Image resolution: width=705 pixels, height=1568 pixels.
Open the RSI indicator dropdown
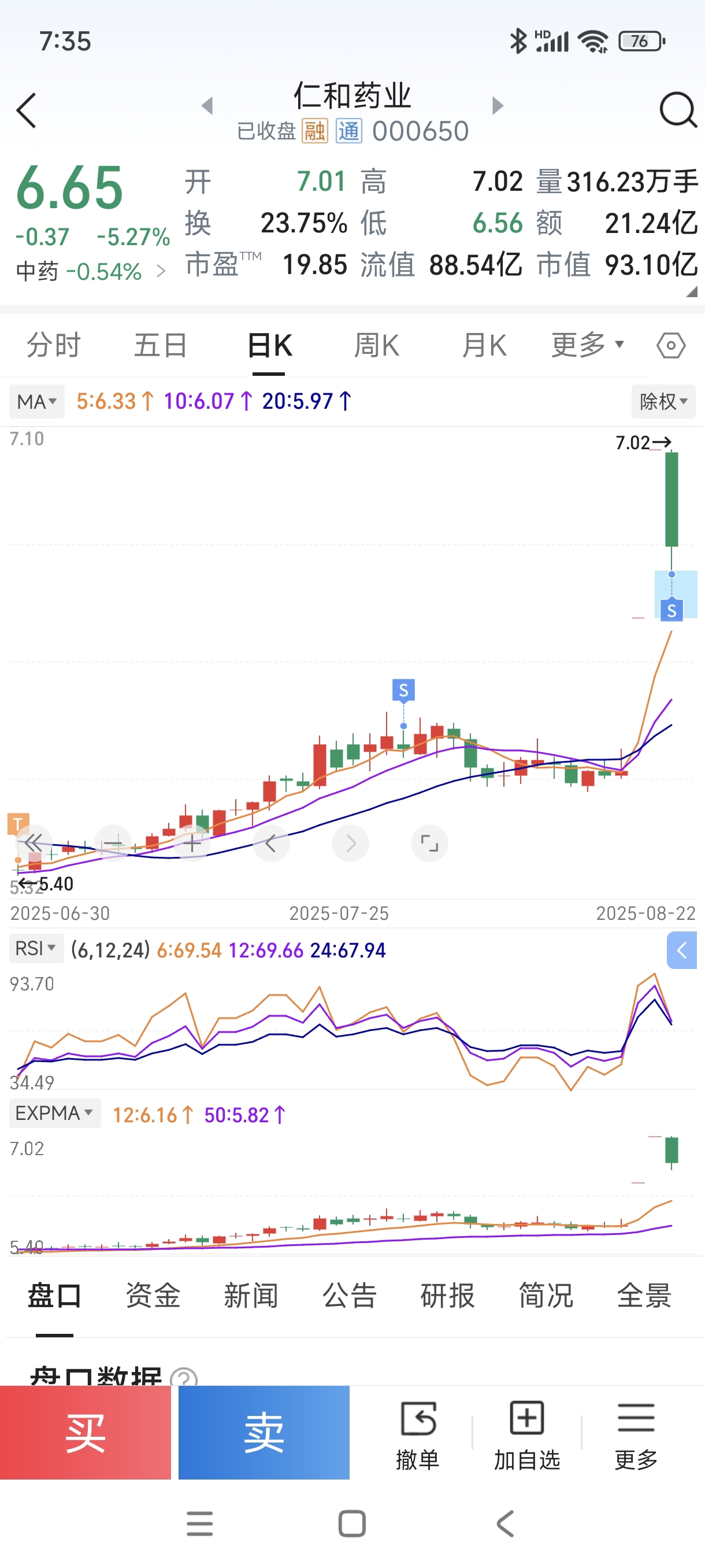36,948
